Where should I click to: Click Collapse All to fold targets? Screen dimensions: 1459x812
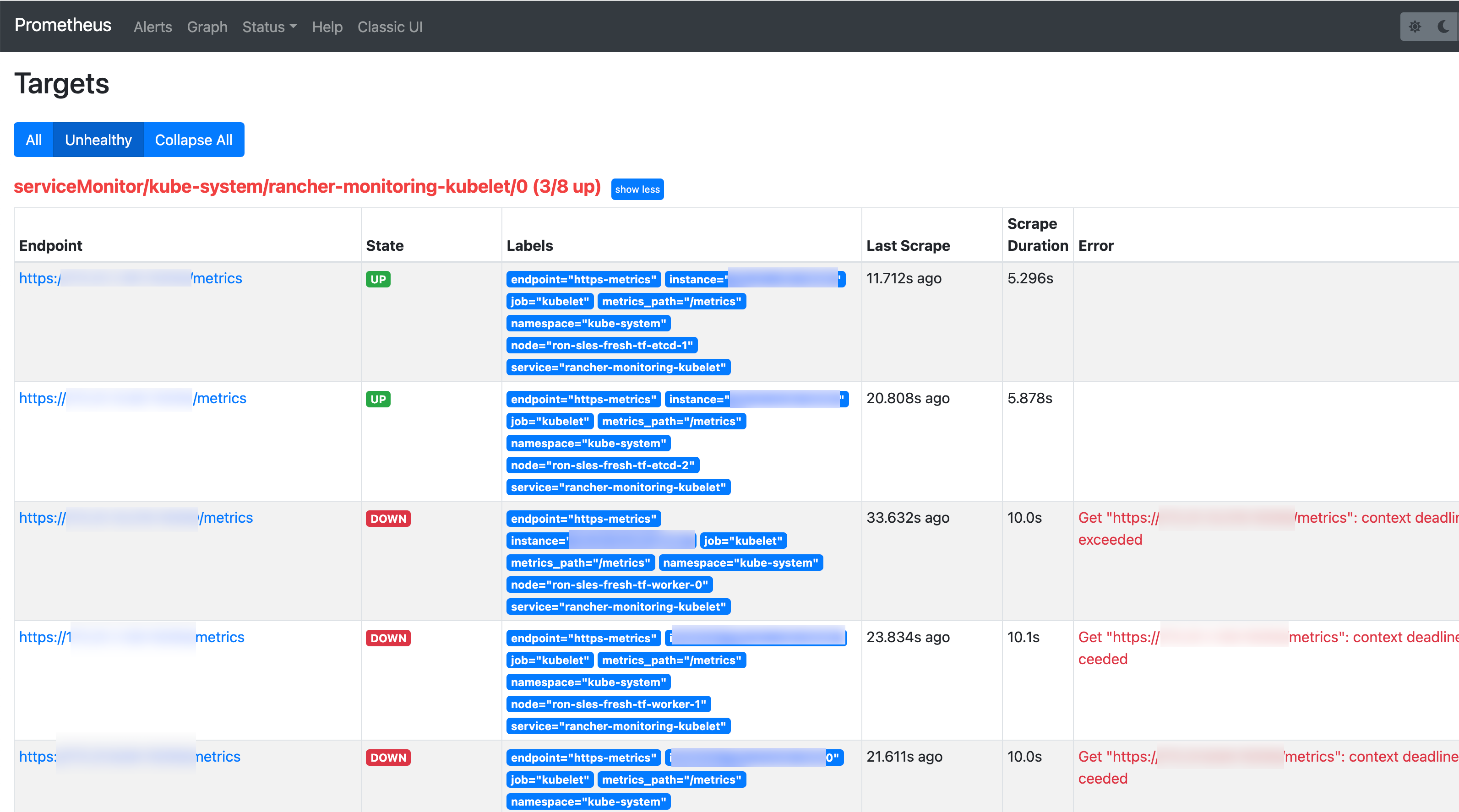click(x=194, y=139)
